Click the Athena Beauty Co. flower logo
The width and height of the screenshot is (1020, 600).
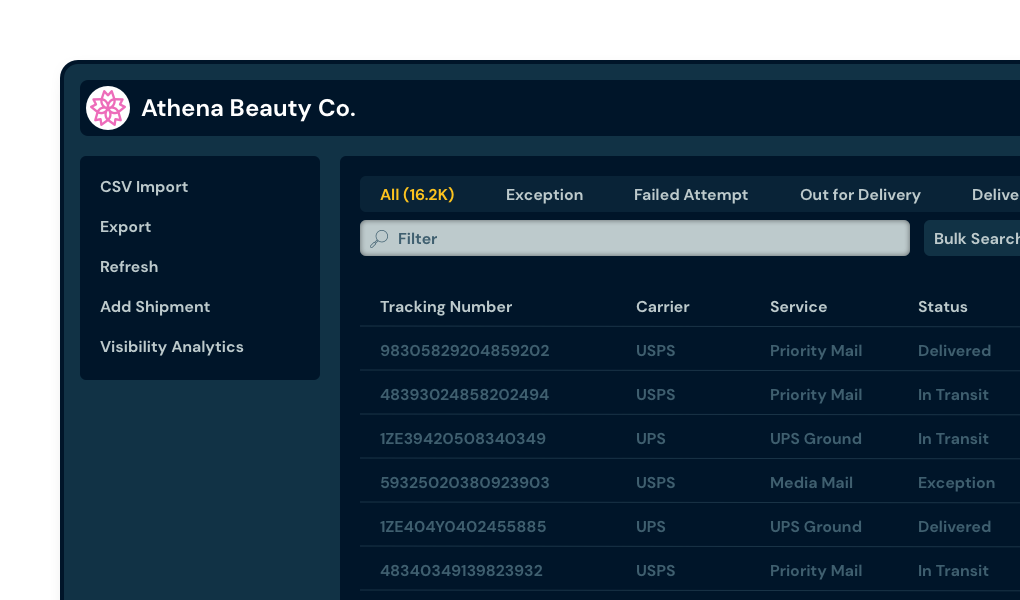[x=108, y=107]
